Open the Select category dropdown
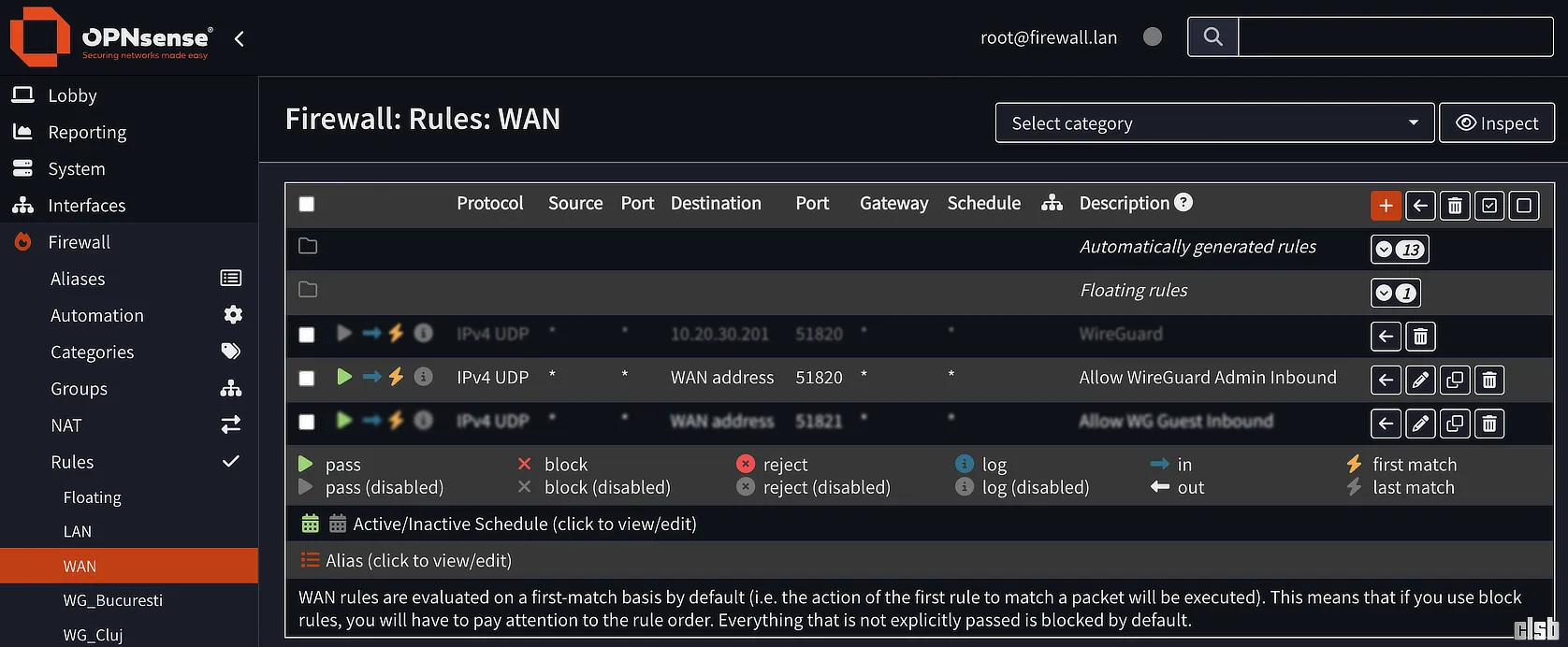Screen dimensions: 1568x647 1214,123
